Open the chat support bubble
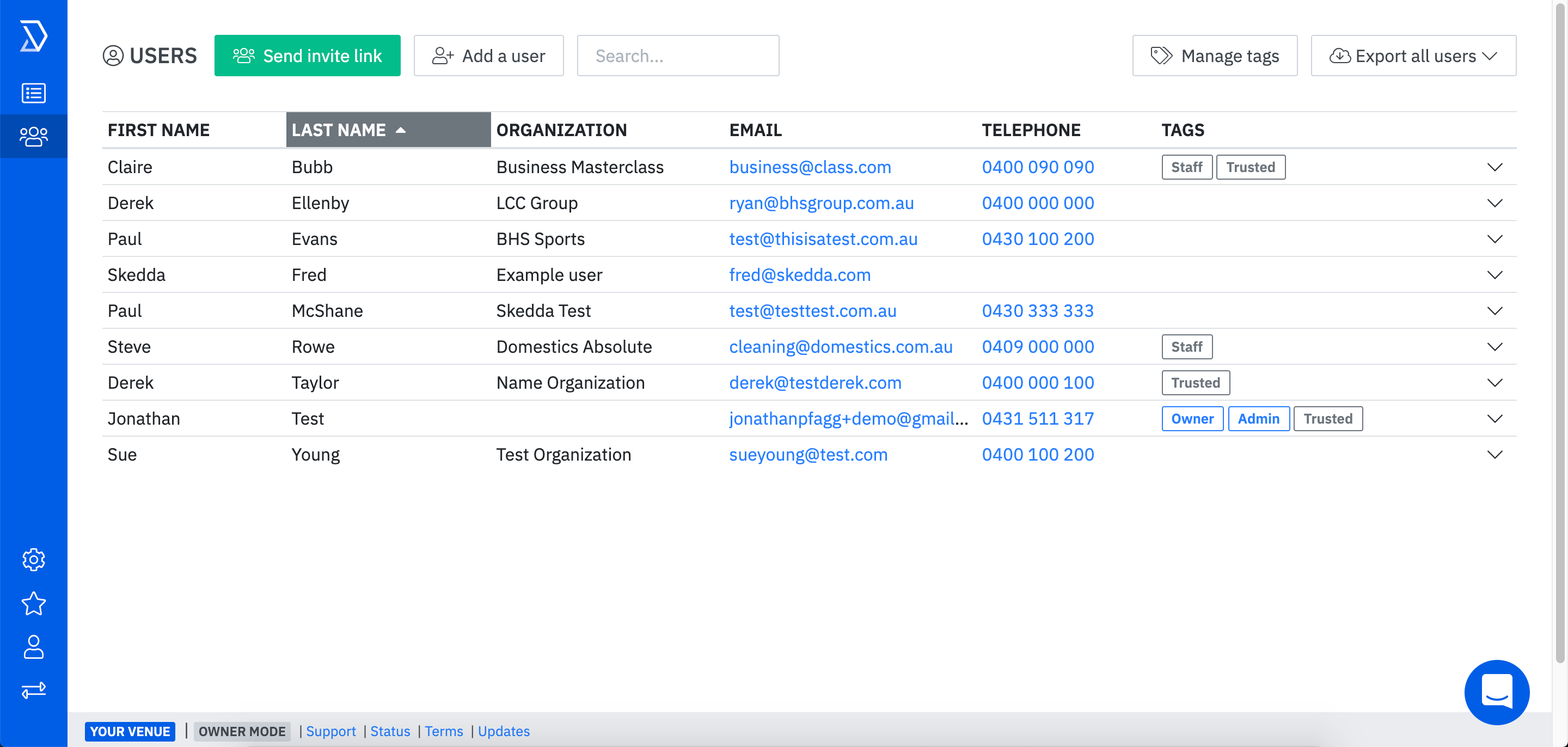 (1496, 692)
